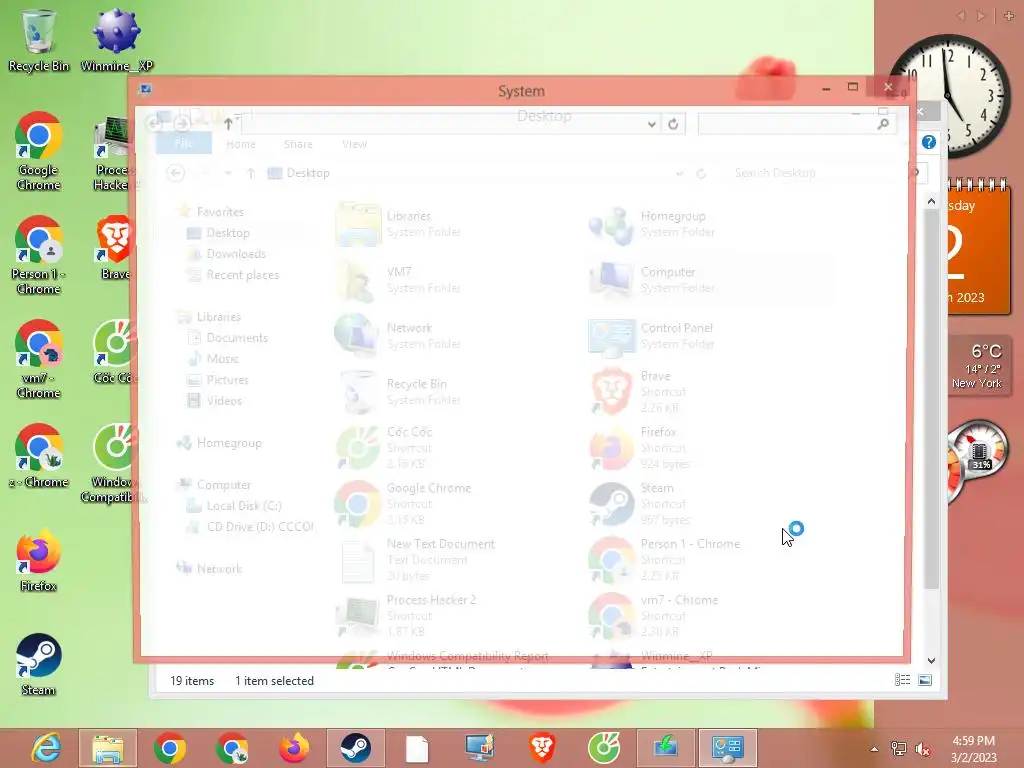Viewport: 1024px width, 768px height.
Task: Open the green arrow installer taskbar icon
Action: click(x=665, y=748)
